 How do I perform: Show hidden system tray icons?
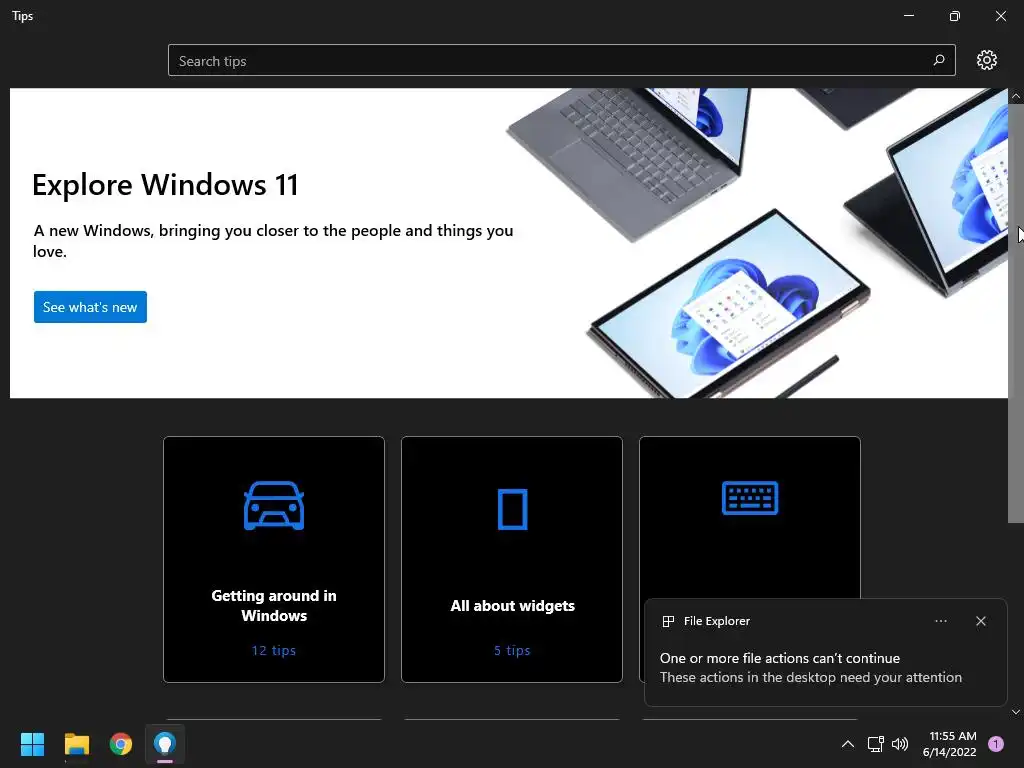pyautogui.click(x=848, y=744)
